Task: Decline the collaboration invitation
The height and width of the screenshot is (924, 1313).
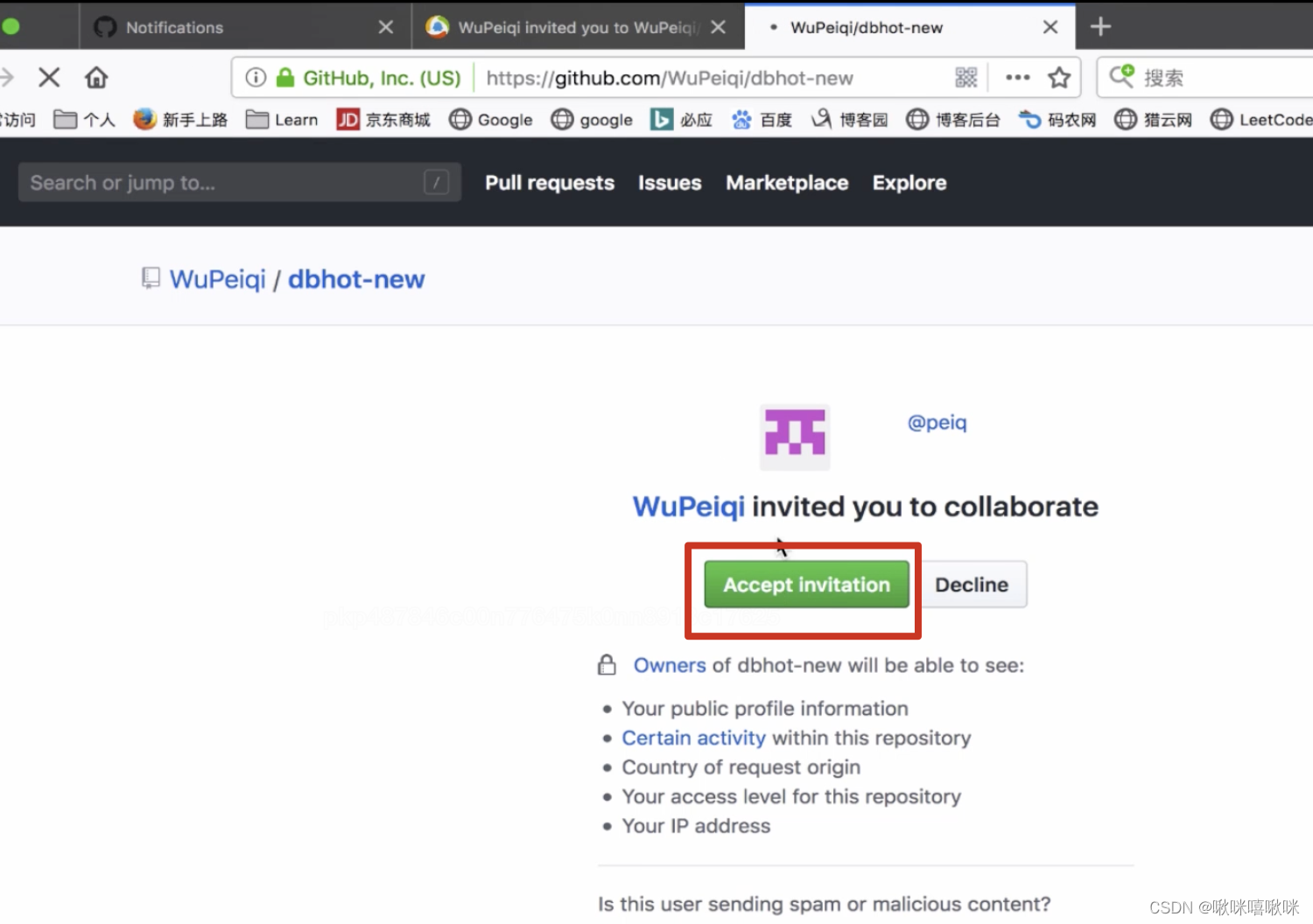Action: [972, 584]
